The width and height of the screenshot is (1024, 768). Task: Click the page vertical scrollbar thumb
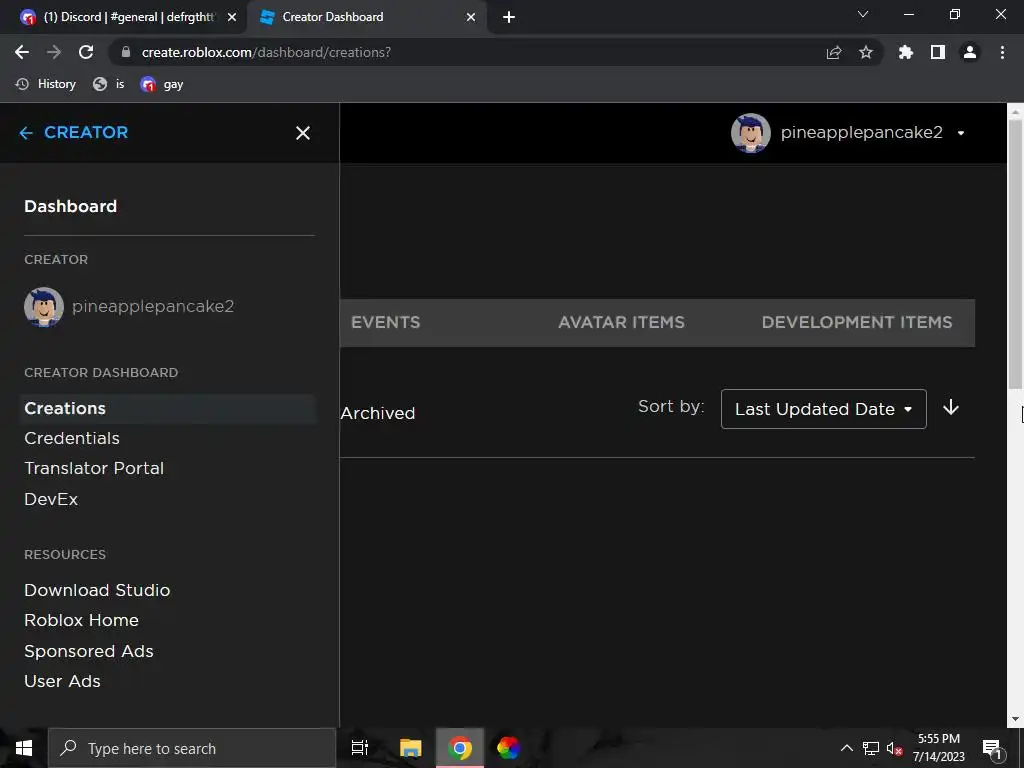coord(1015,255)
